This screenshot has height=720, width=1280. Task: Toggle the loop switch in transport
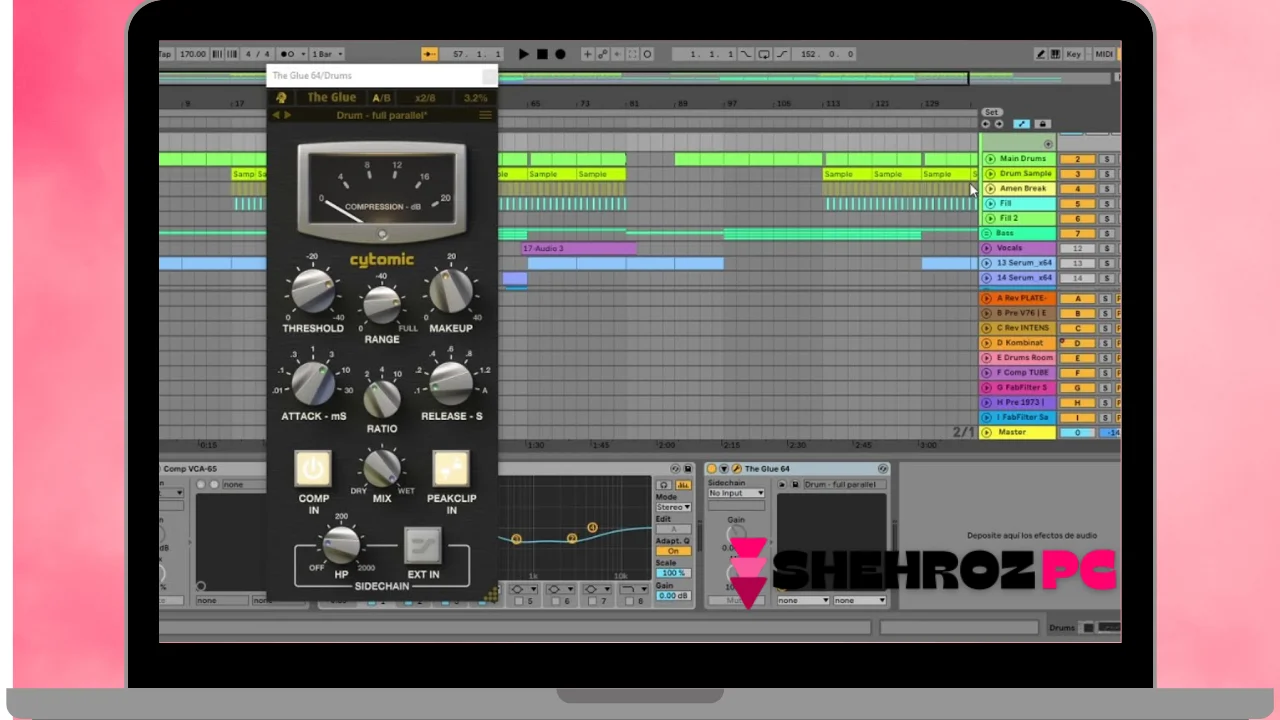click(x=764, y=54)
